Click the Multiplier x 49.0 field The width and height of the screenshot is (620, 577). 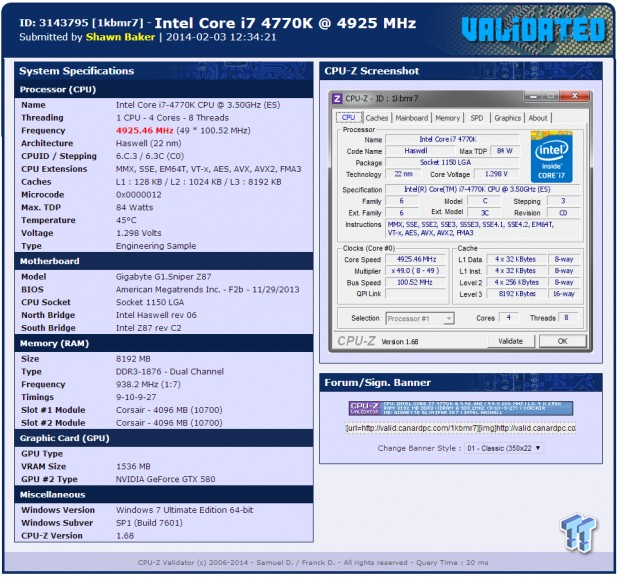pyautogui.click(x=416, y=271)
